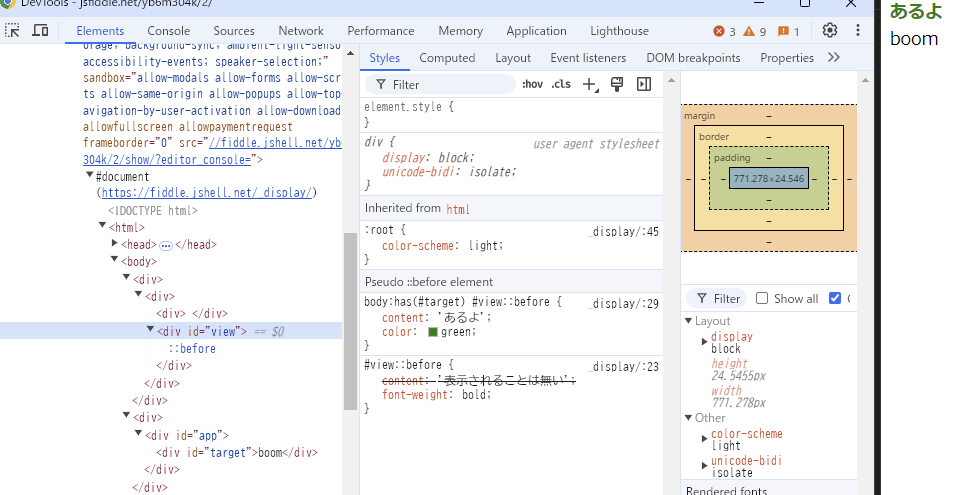Viewport: 953px width, 495px height.
Task: Collapse the div id="app" node
Action: click(139, 434)
